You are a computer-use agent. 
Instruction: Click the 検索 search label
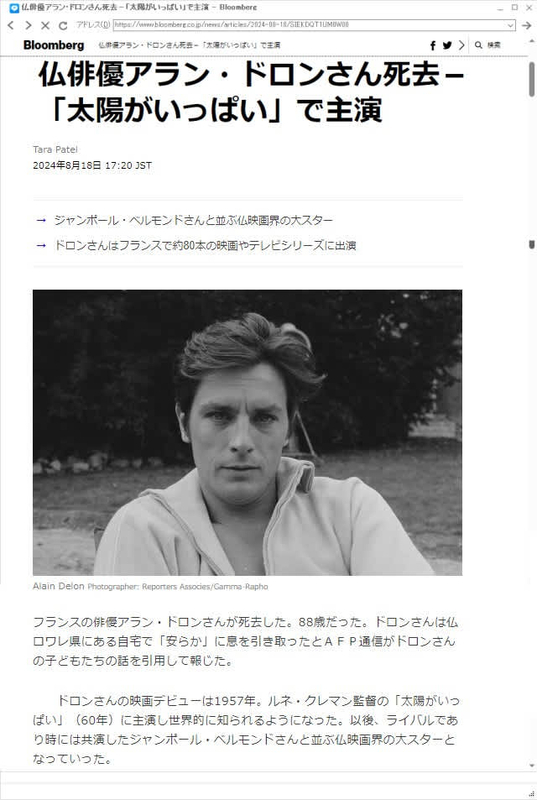pos(494,45)
